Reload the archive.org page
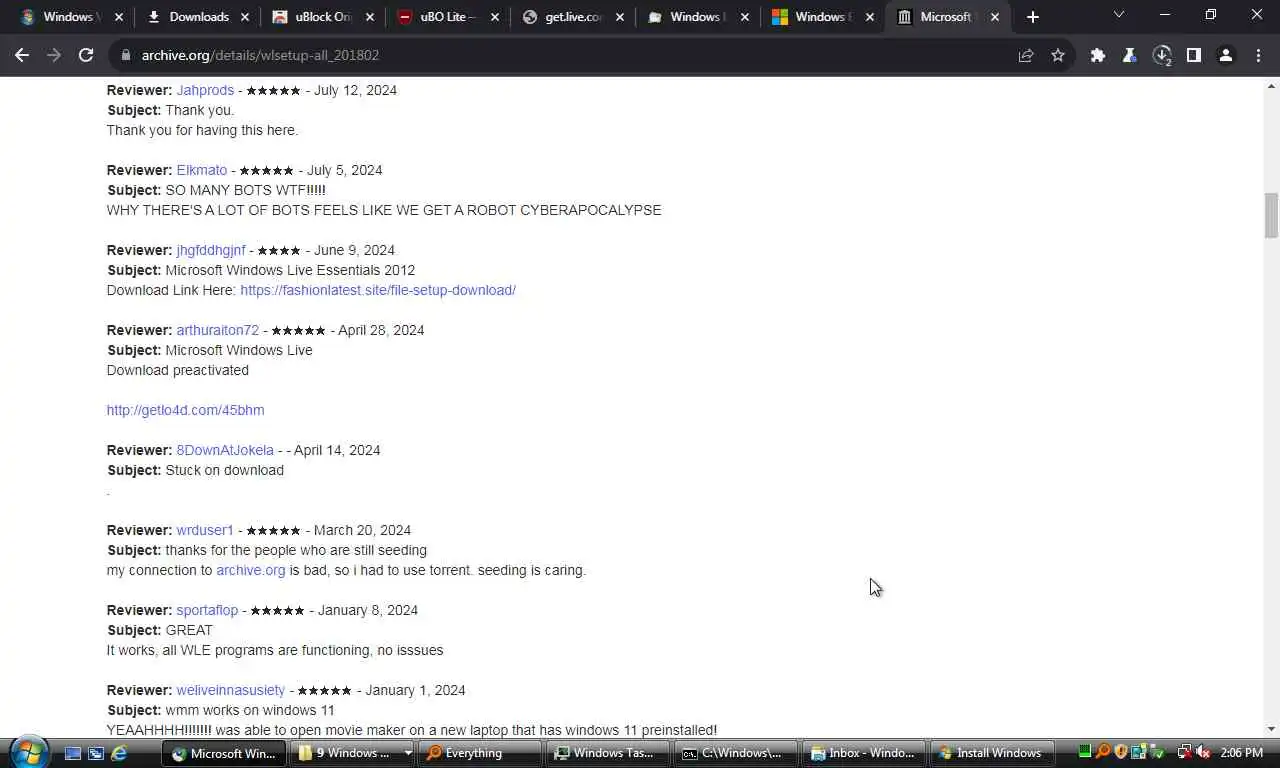This screenshot has width=1280, height=768. coord(86,55)
